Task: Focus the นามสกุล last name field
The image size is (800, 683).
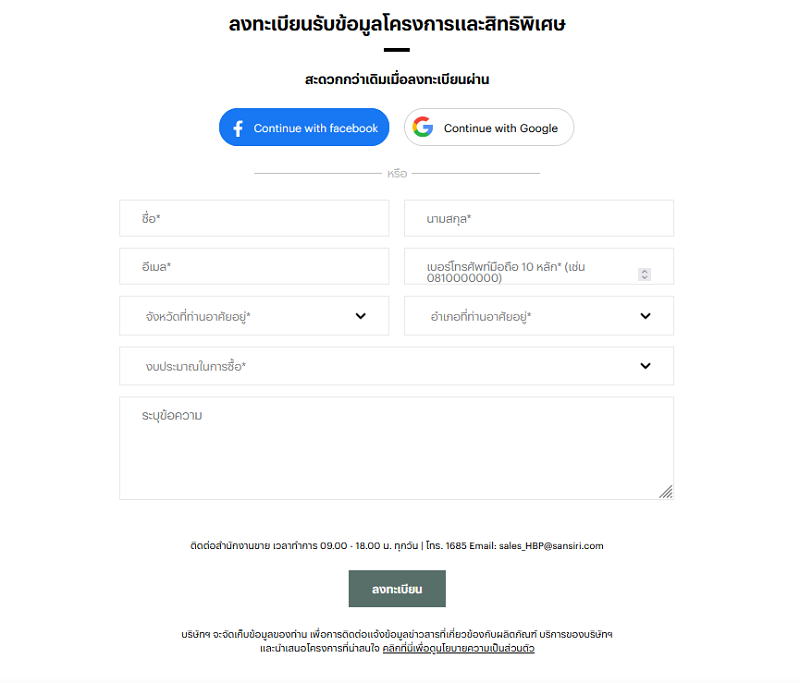Action: [538, 218]
